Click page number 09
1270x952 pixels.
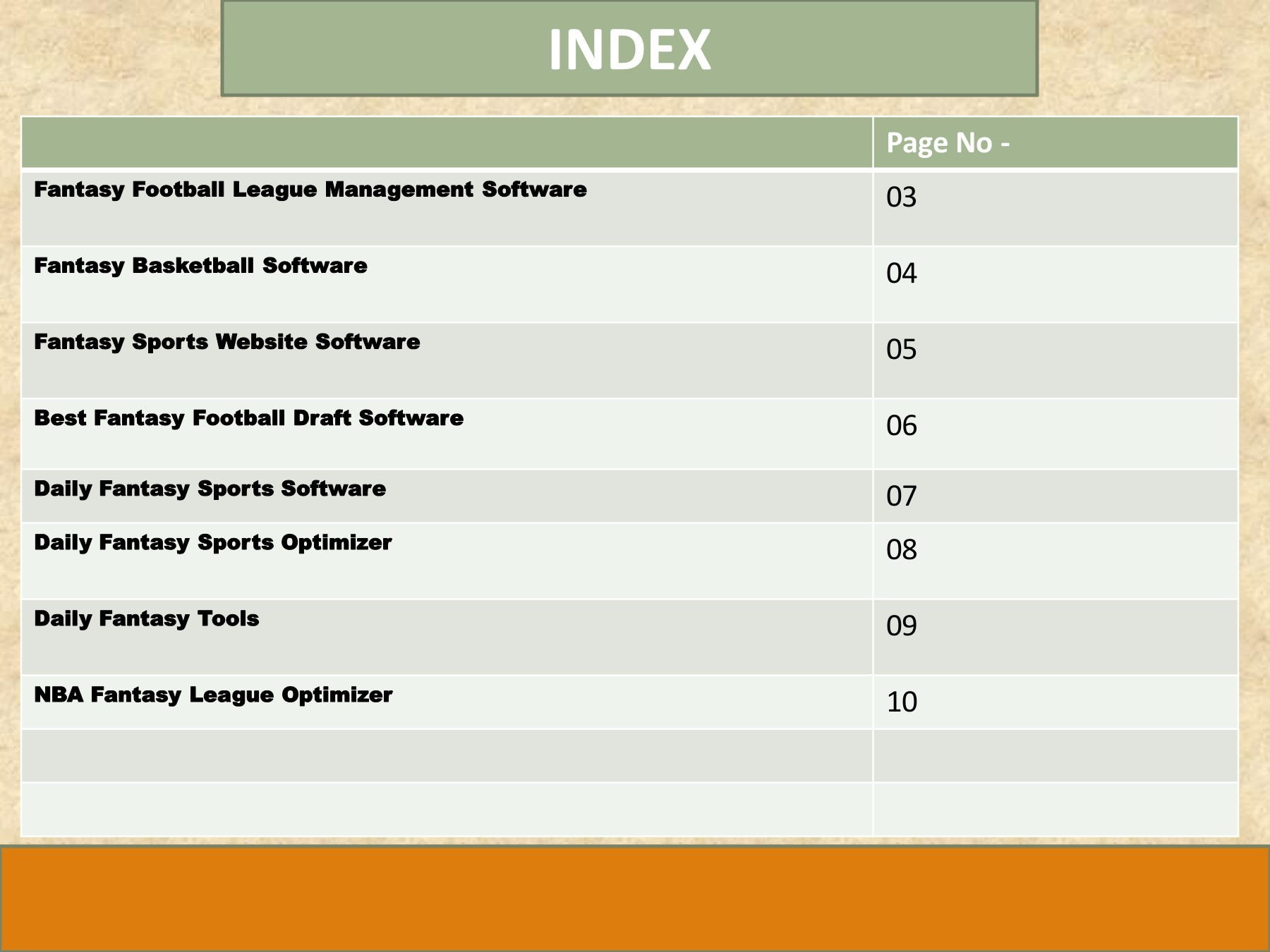[901, 626]
